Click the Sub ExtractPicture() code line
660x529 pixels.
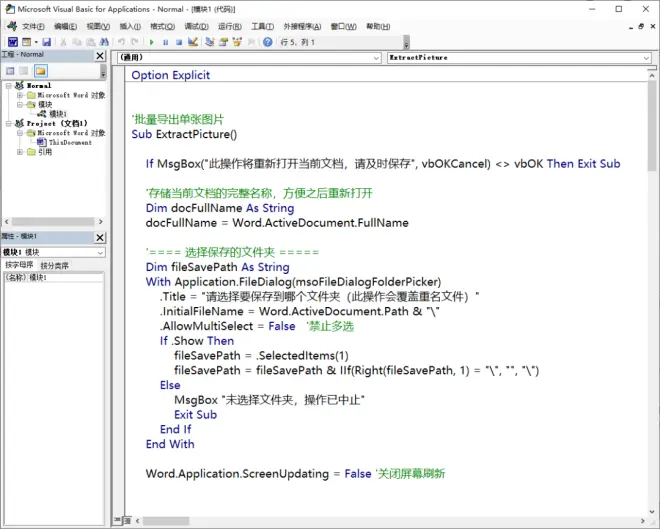click(x=184, y=134)
